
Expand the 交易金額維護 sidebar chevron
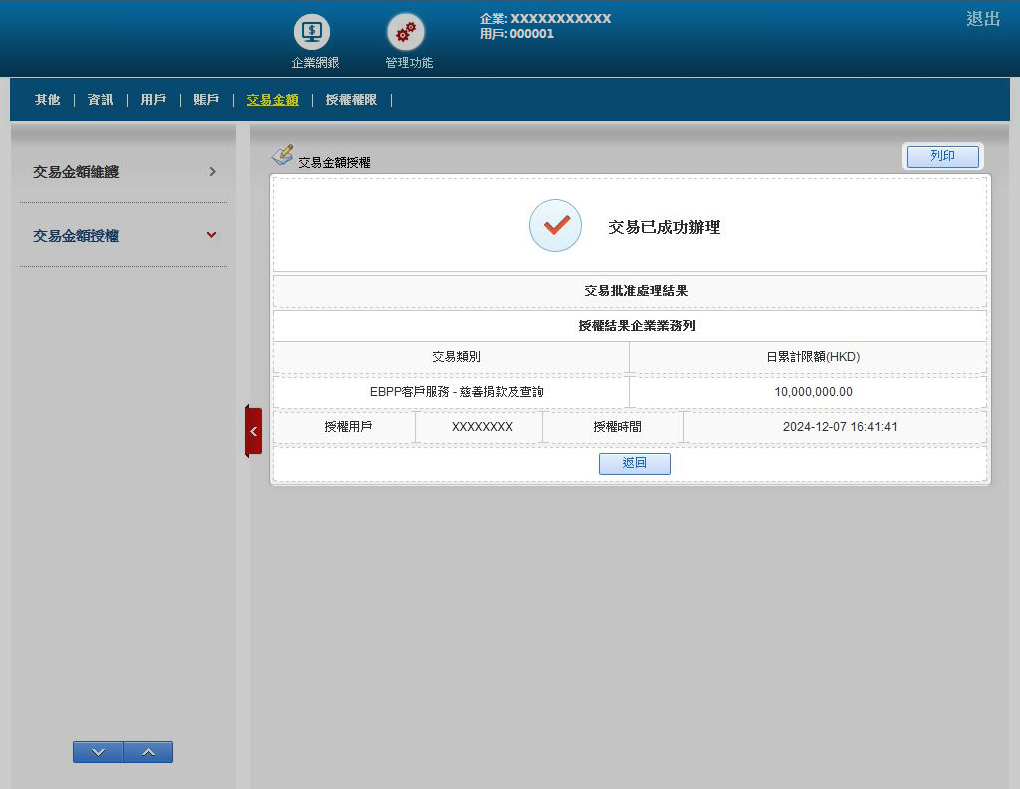click(212, 172)
